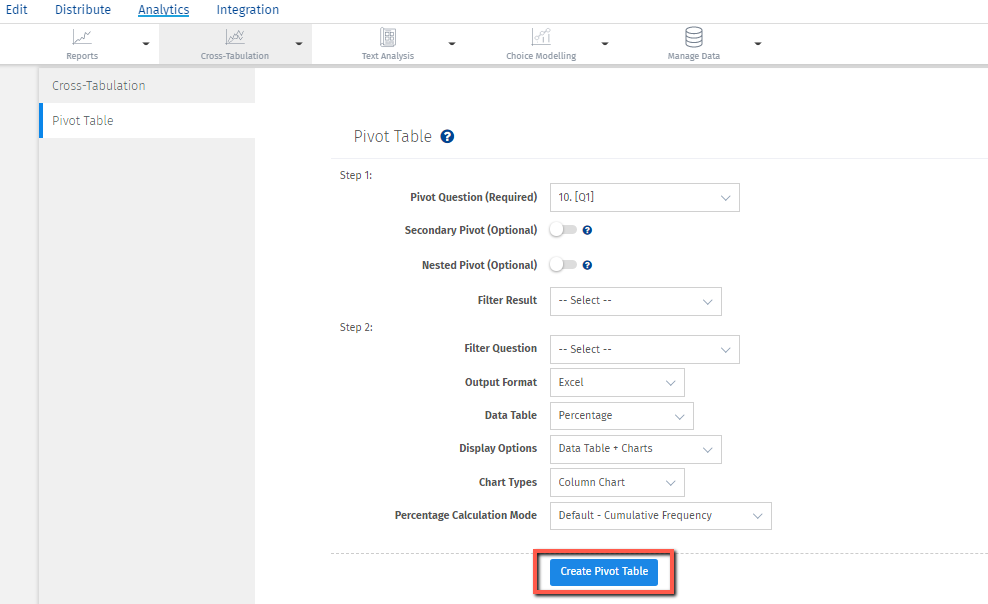The image size is (988, 604).
Task: Open the Integration tab
Action: pos(248,10)
